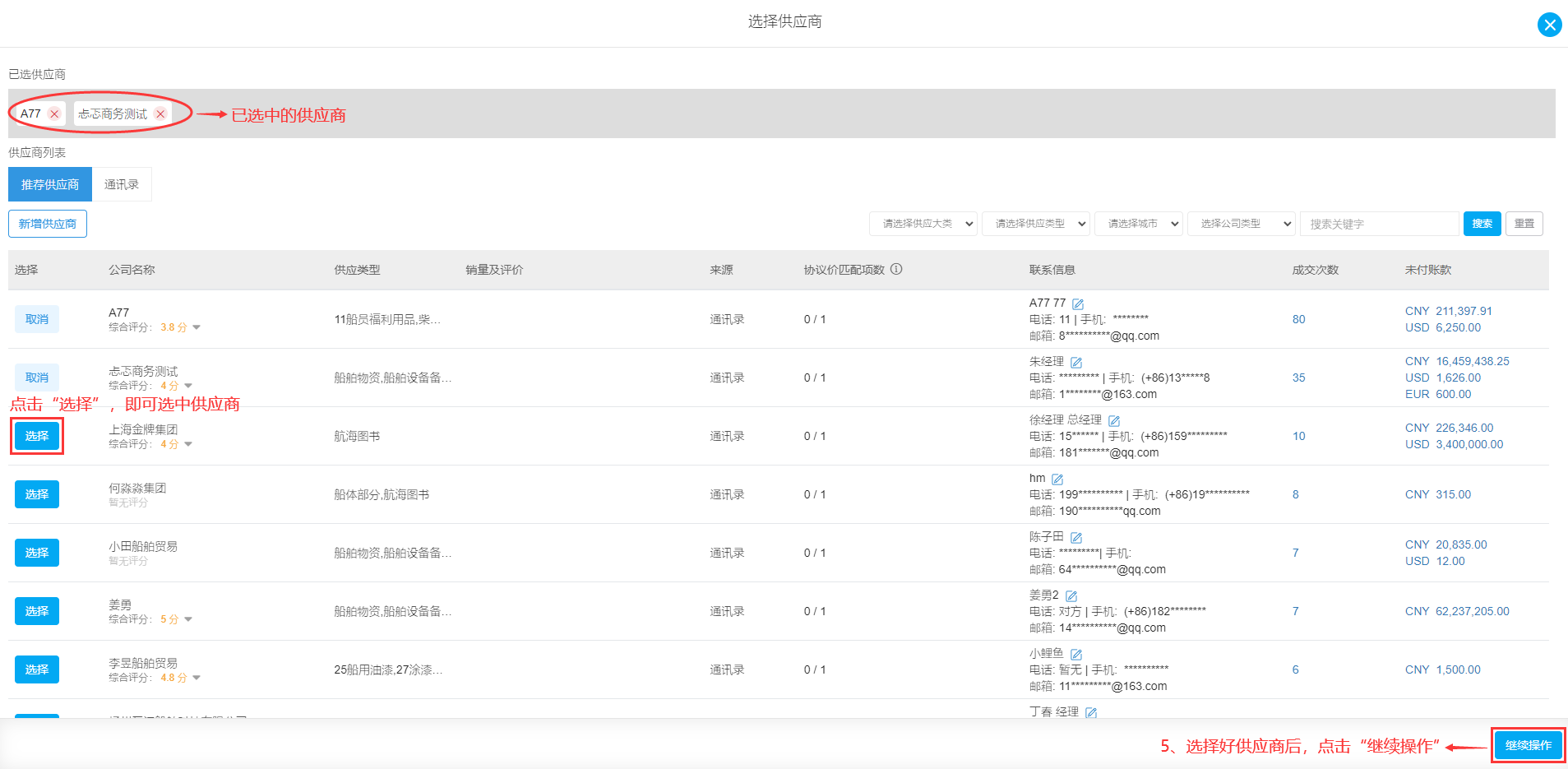Cancel selection of 志忑商务测试
The width and height of the screenshot is (1568, 769).
[37, 378]
